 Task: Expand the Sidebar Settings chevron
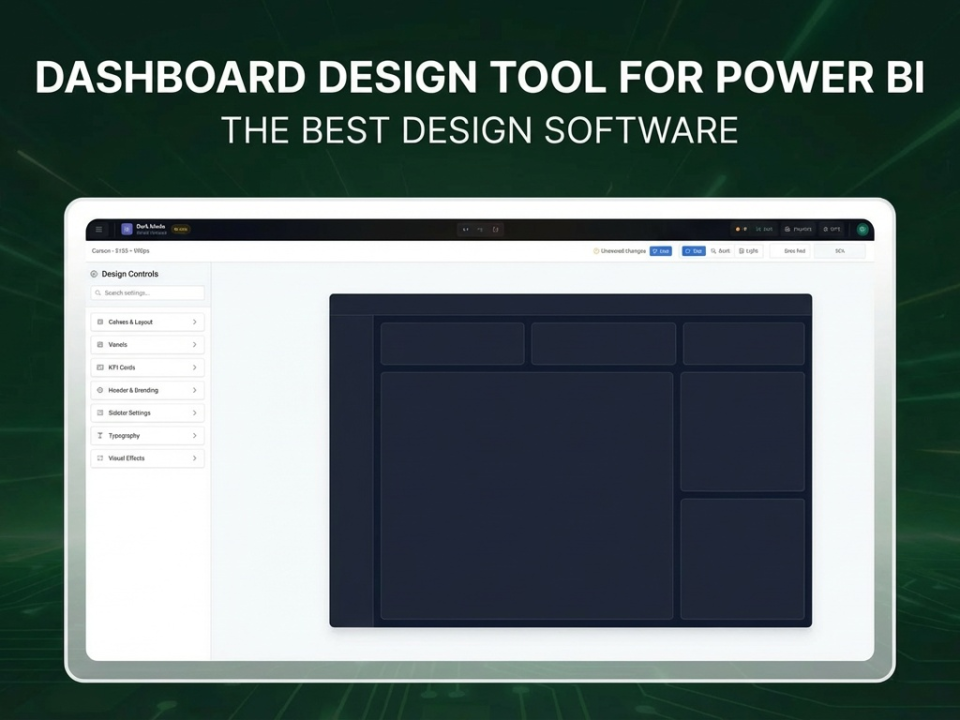pos(195,413)
